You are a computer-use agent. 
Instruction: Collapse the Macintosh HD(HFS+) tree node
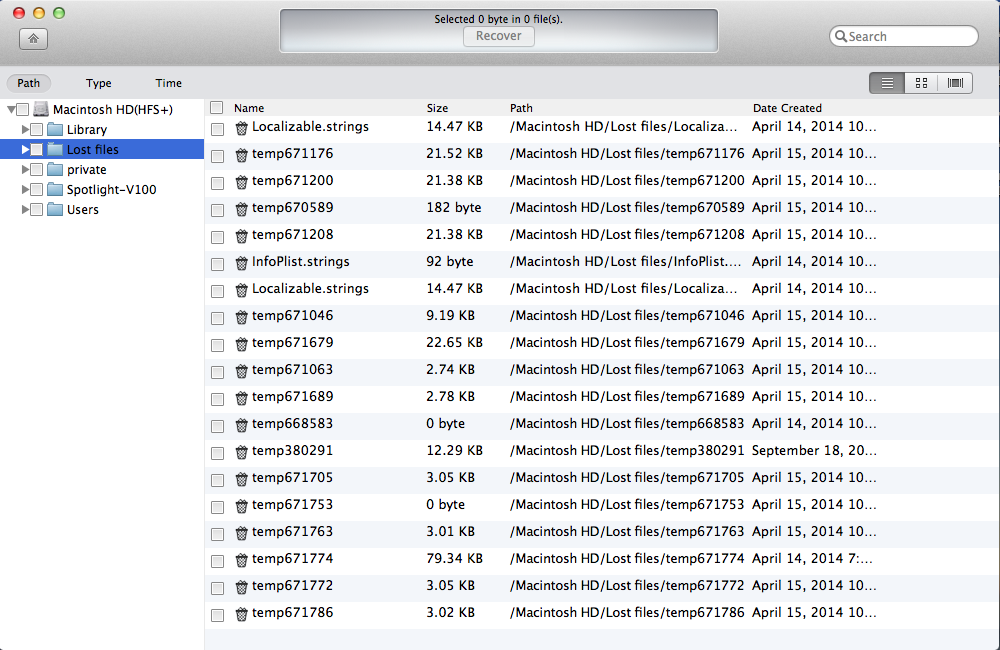point(11,110)
